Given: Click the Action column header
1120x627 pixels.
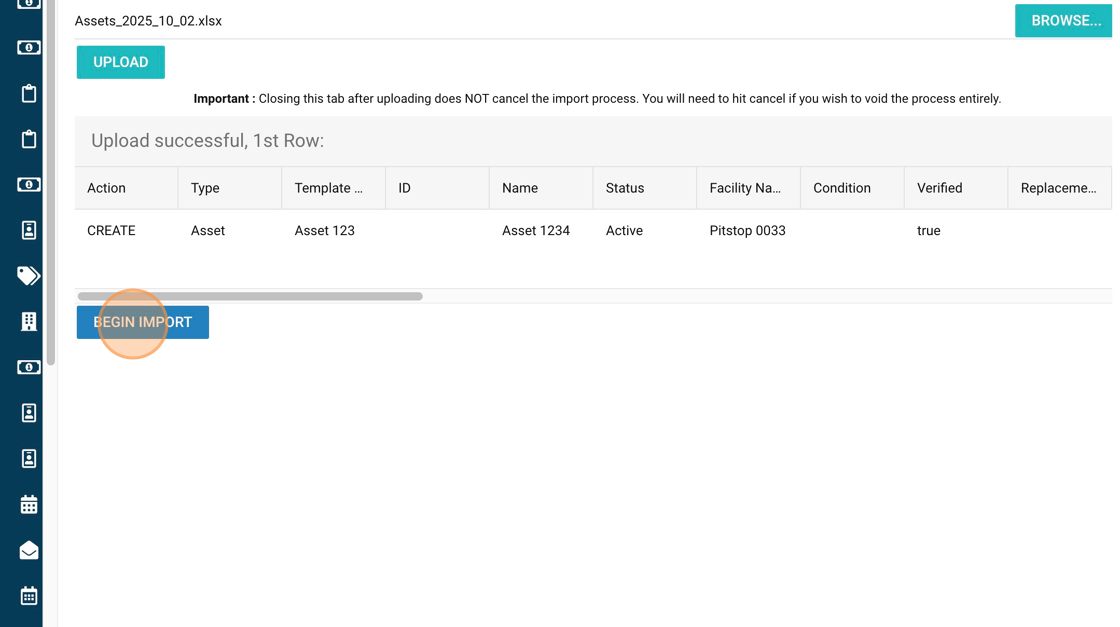Looking at the screenshot, I should pos(106,188).
